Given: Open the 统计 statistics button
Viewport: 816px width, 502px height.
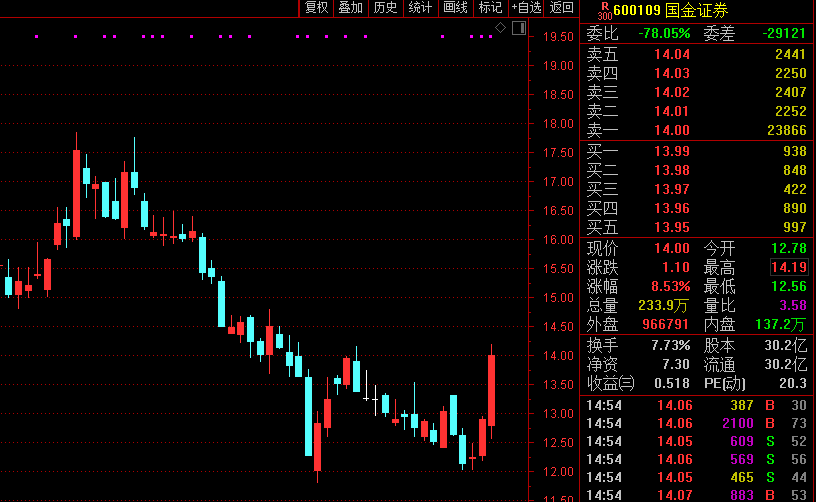Looking at the screenshot, I should 420,8.
